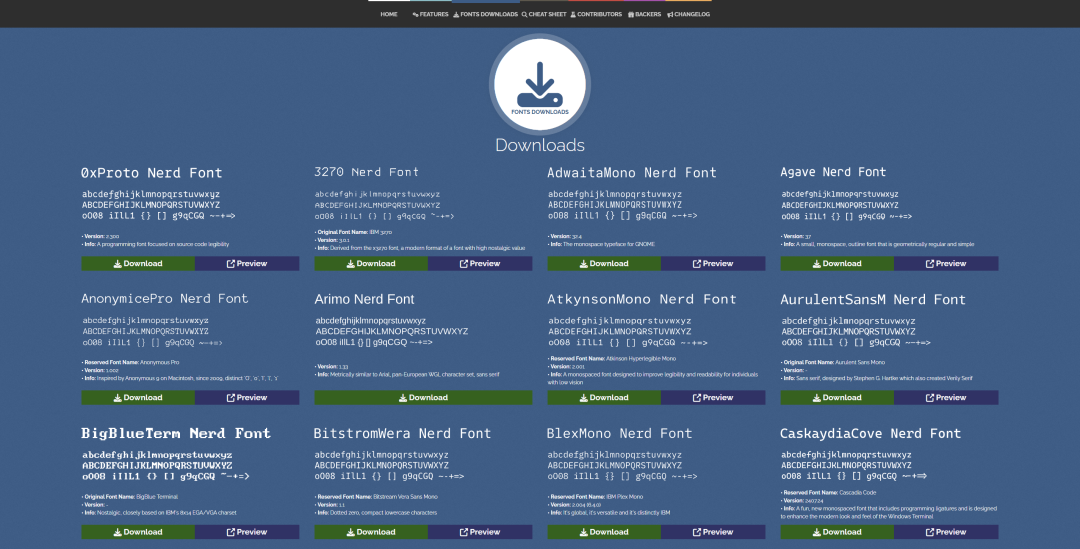Open the Contributors section

[x=599, y=14]
